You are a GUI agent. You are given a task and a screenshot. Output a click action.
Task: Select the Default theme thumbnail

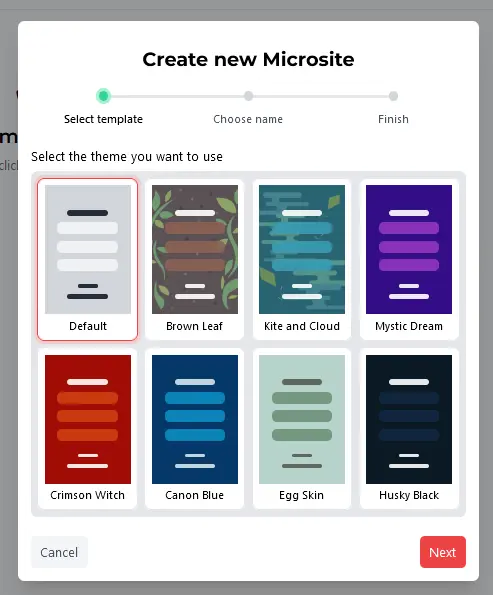[88, 249]
